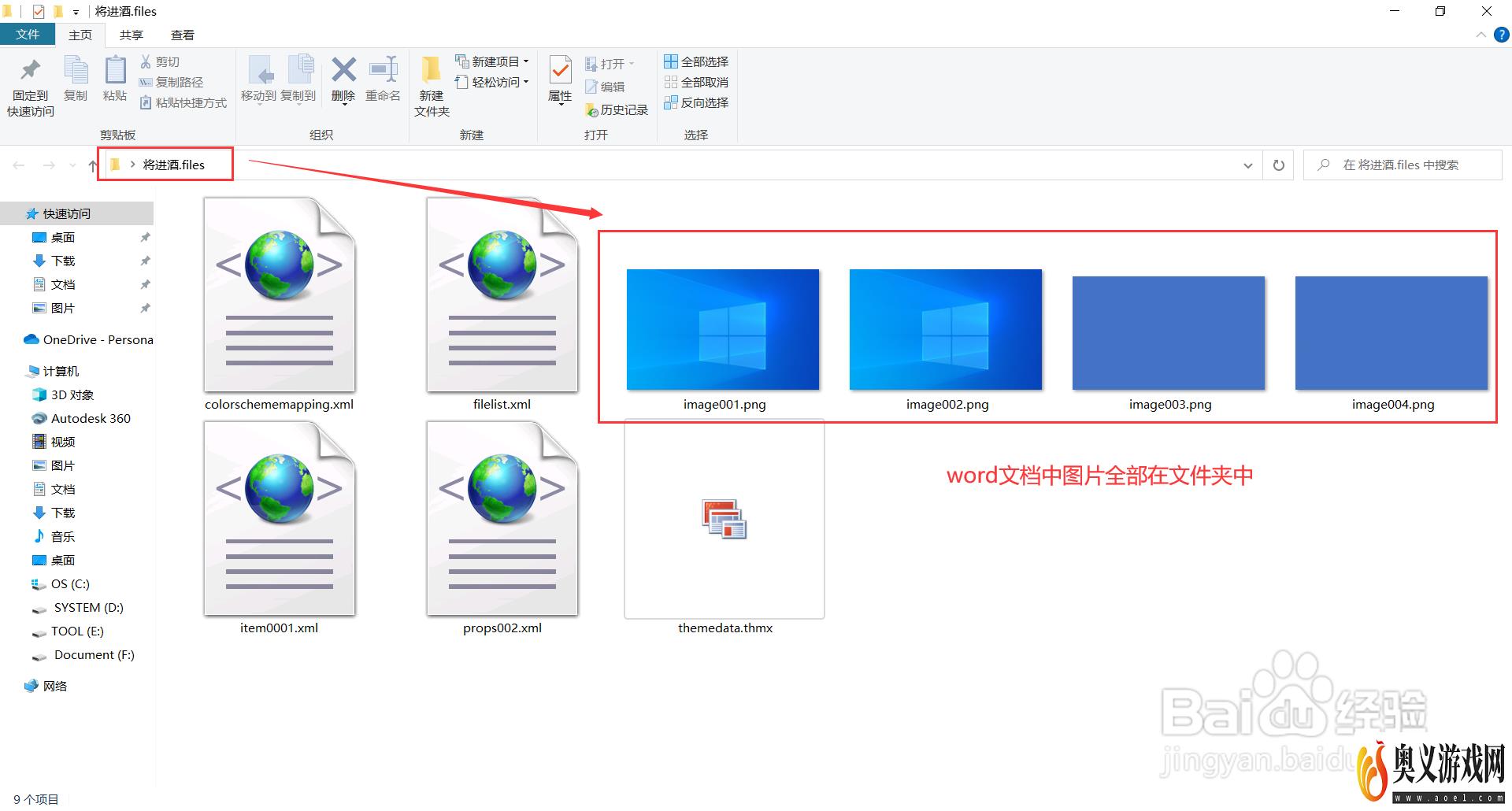Viewport: 1512px width, 811px height.
Task: Create a new folder
Action: pyautogui.click(x=432, y=87)
